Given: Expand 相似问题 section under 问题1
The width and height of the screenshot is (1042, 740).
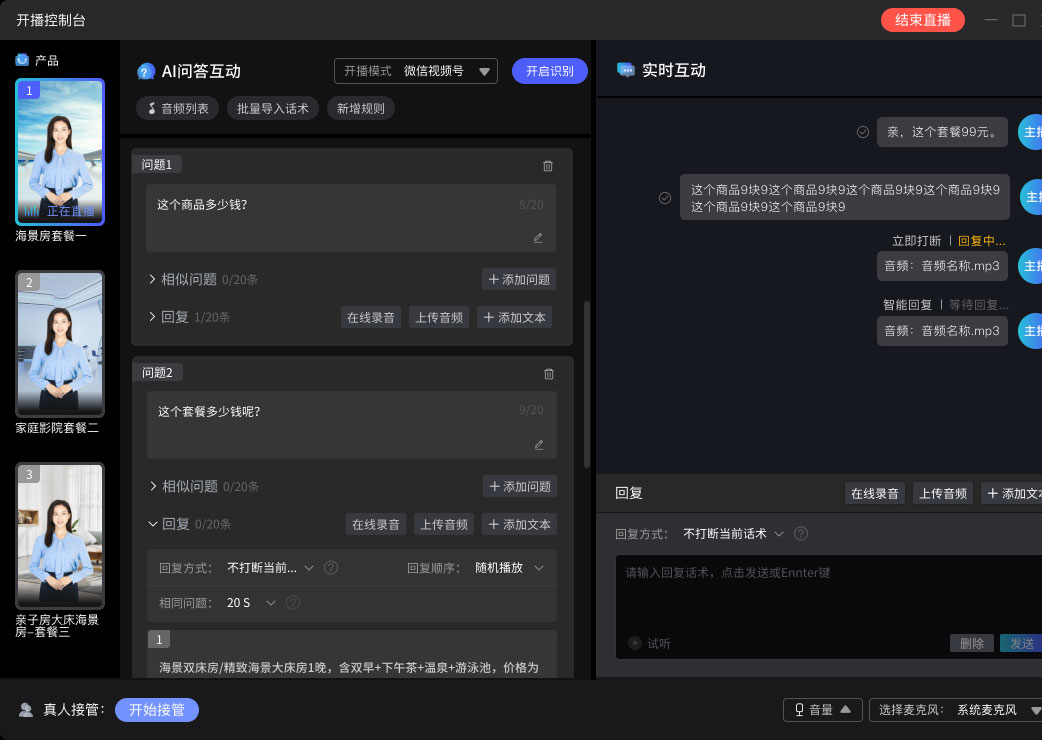Looking at the screenshot, I should [153, 279].
